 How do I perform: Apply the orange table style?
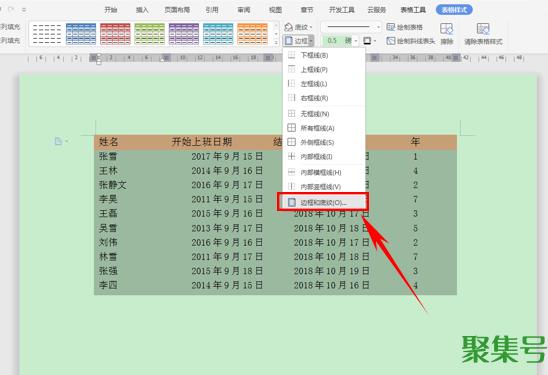coord(252,34)
